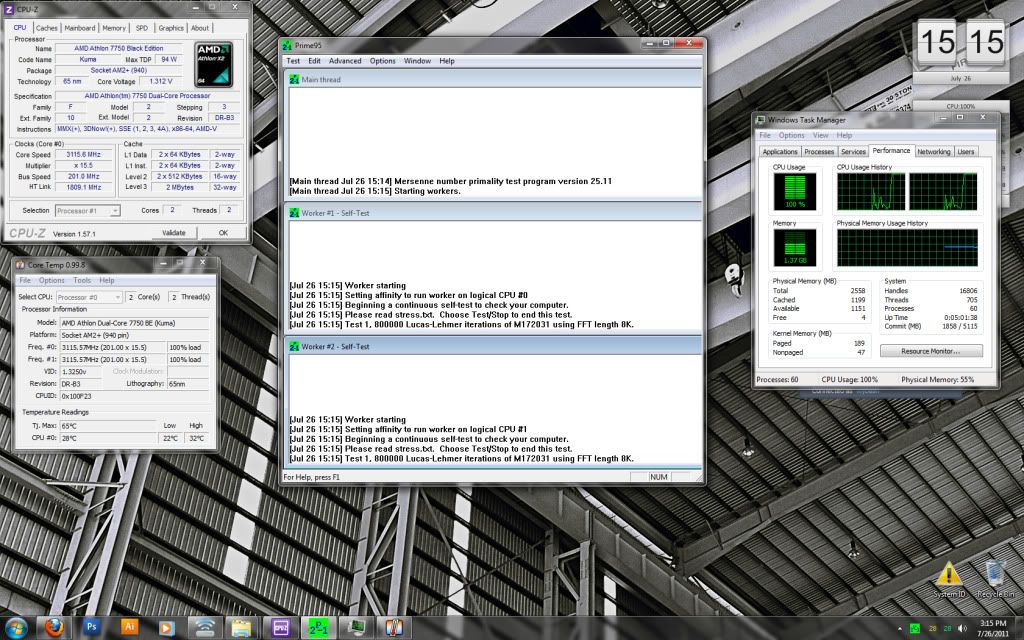Open the Select CPU dropdown in Core Temp
Viewport: 1024px width, 640px height.
click(89, 297)
